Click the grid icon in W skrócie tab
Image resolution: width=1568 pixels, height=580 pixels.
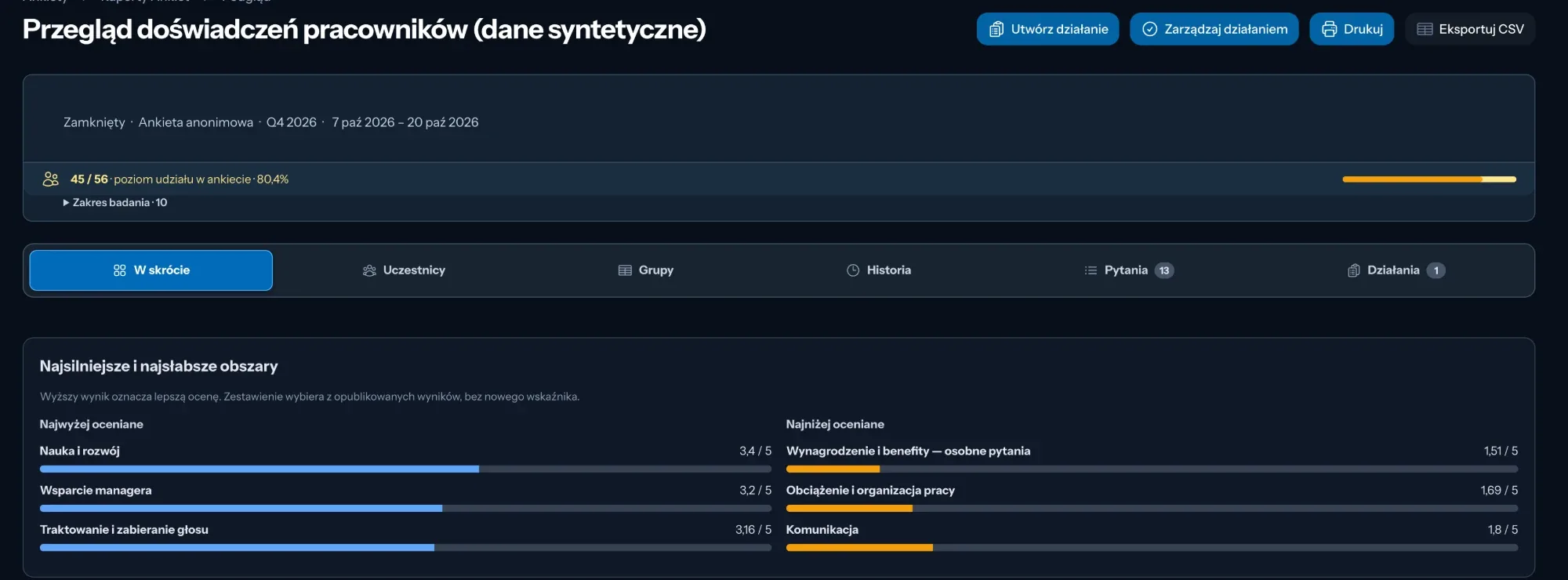[x=119, y=270]
